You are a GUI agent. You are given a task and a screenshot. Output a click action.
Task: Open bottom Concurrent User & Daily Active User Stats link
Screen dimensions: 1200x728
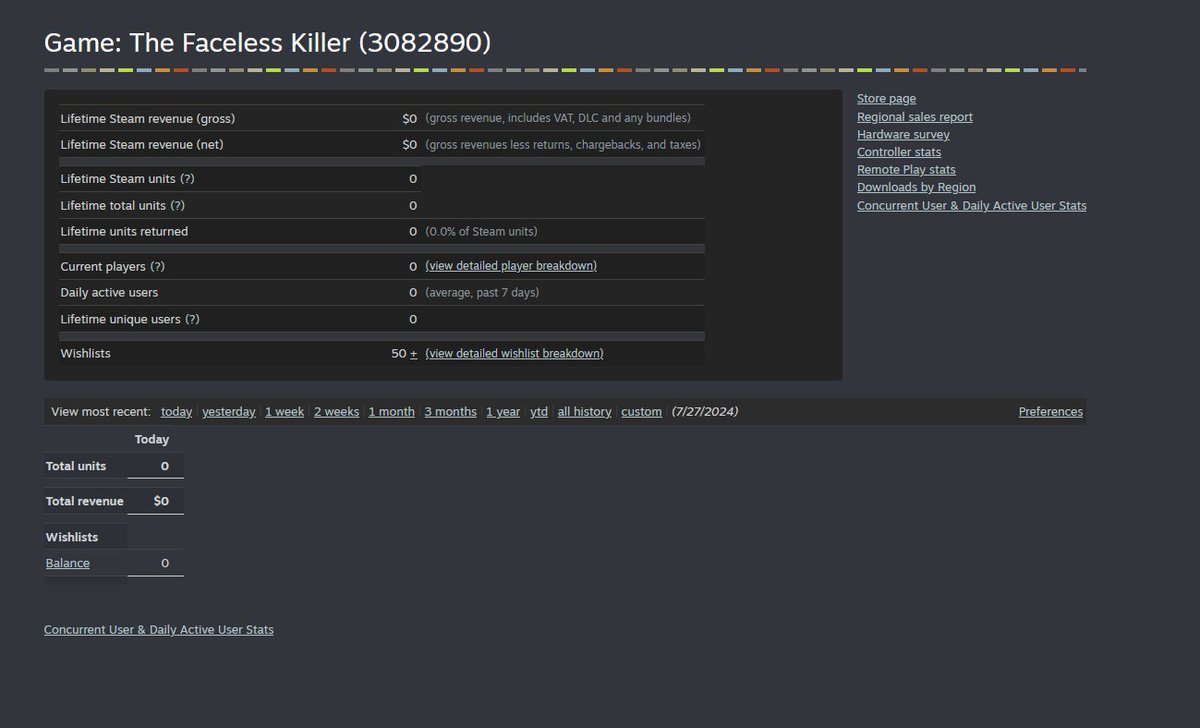(159, 630)
